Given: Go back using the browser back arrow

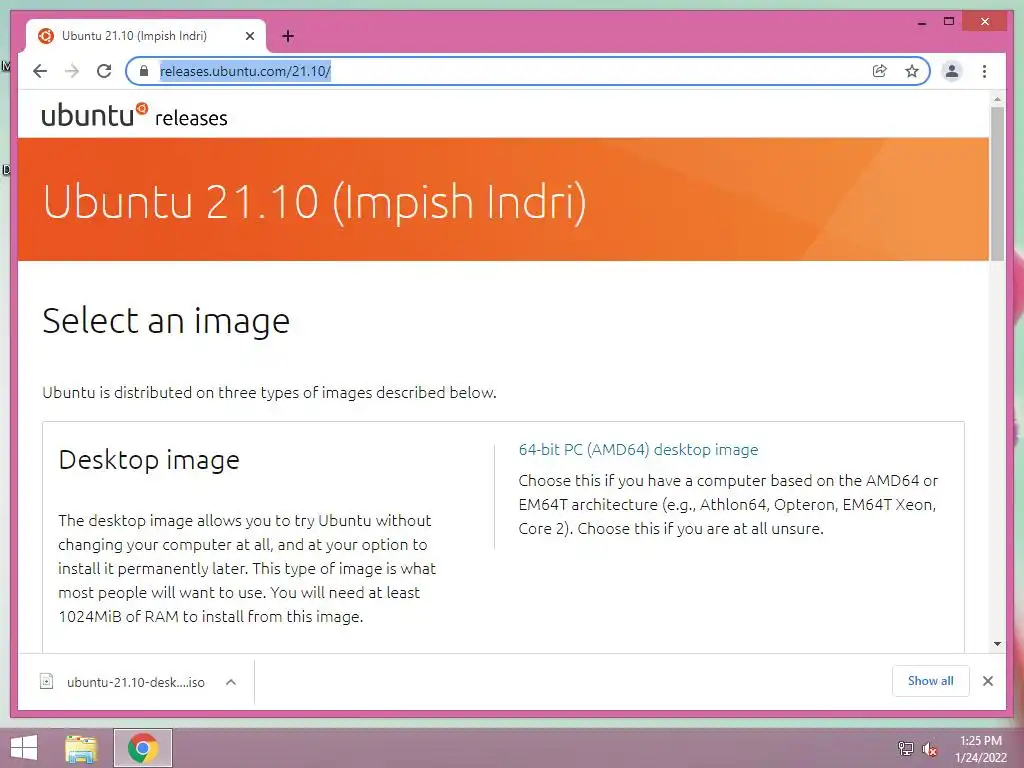Looking at the screenshot, I should click(x=40, y=71).
